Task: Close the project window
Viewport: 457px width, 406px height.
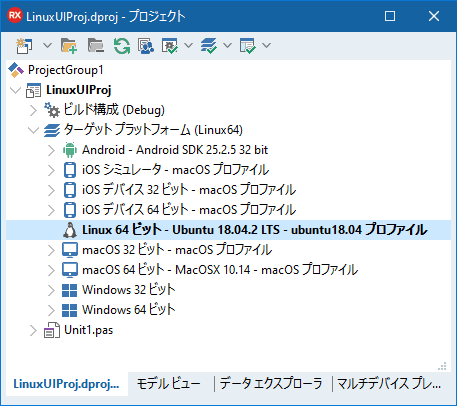Action: [x=434, y=16]
